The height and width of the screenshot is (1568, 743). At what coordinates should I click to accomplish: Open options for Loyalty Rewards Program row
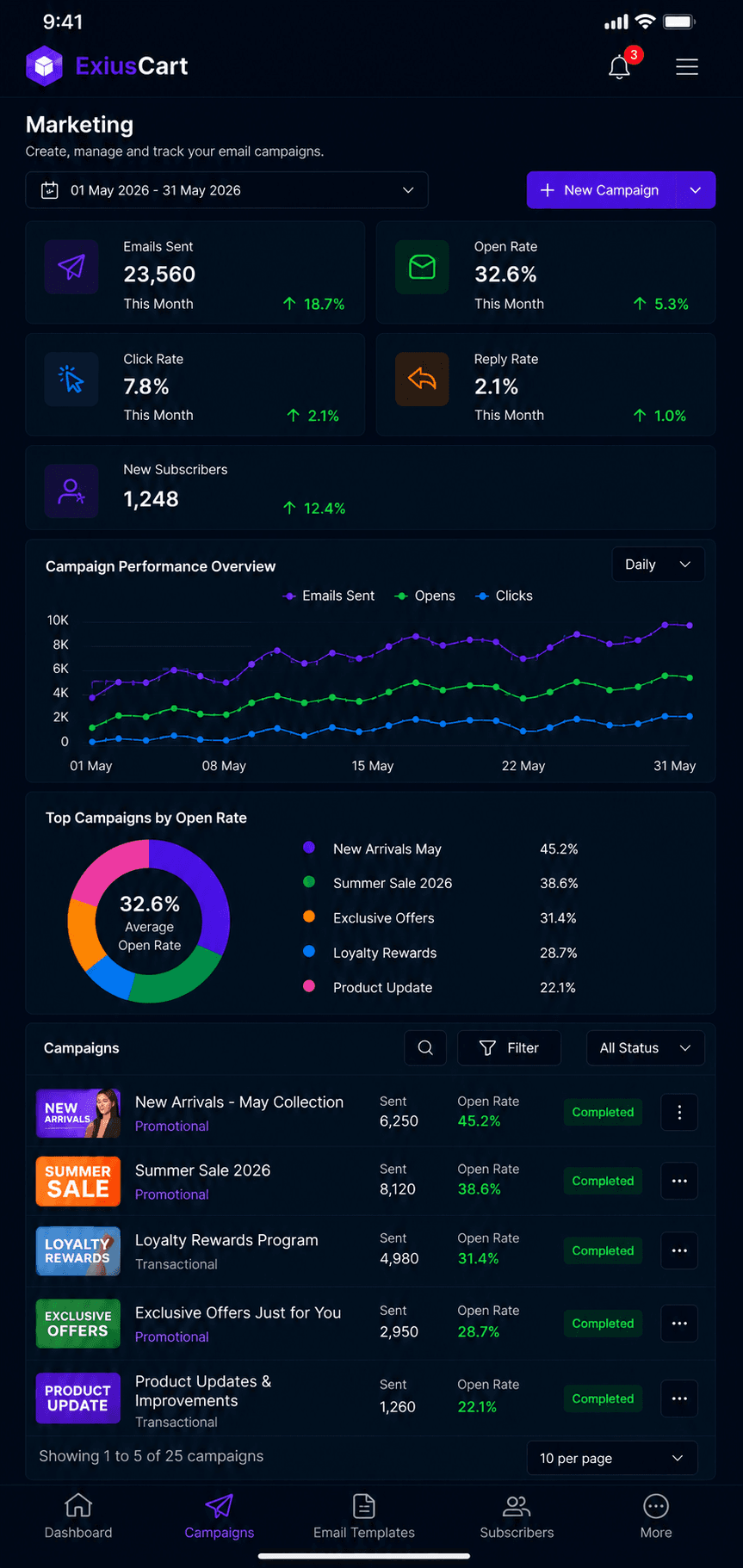pos(679,1250)
